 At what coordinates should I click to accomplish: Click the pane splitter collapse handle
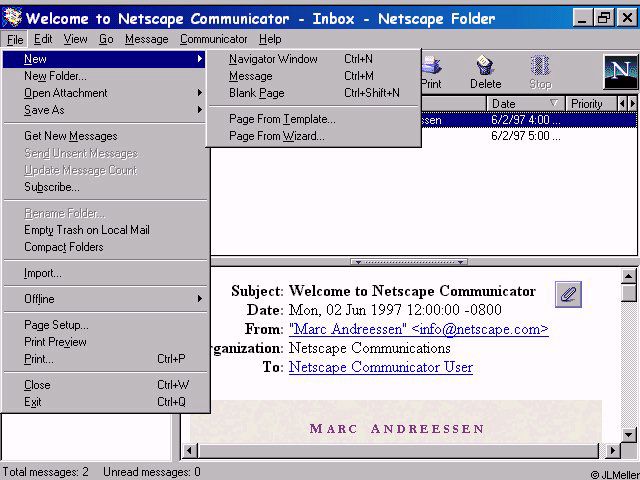[x=409, y=262]
